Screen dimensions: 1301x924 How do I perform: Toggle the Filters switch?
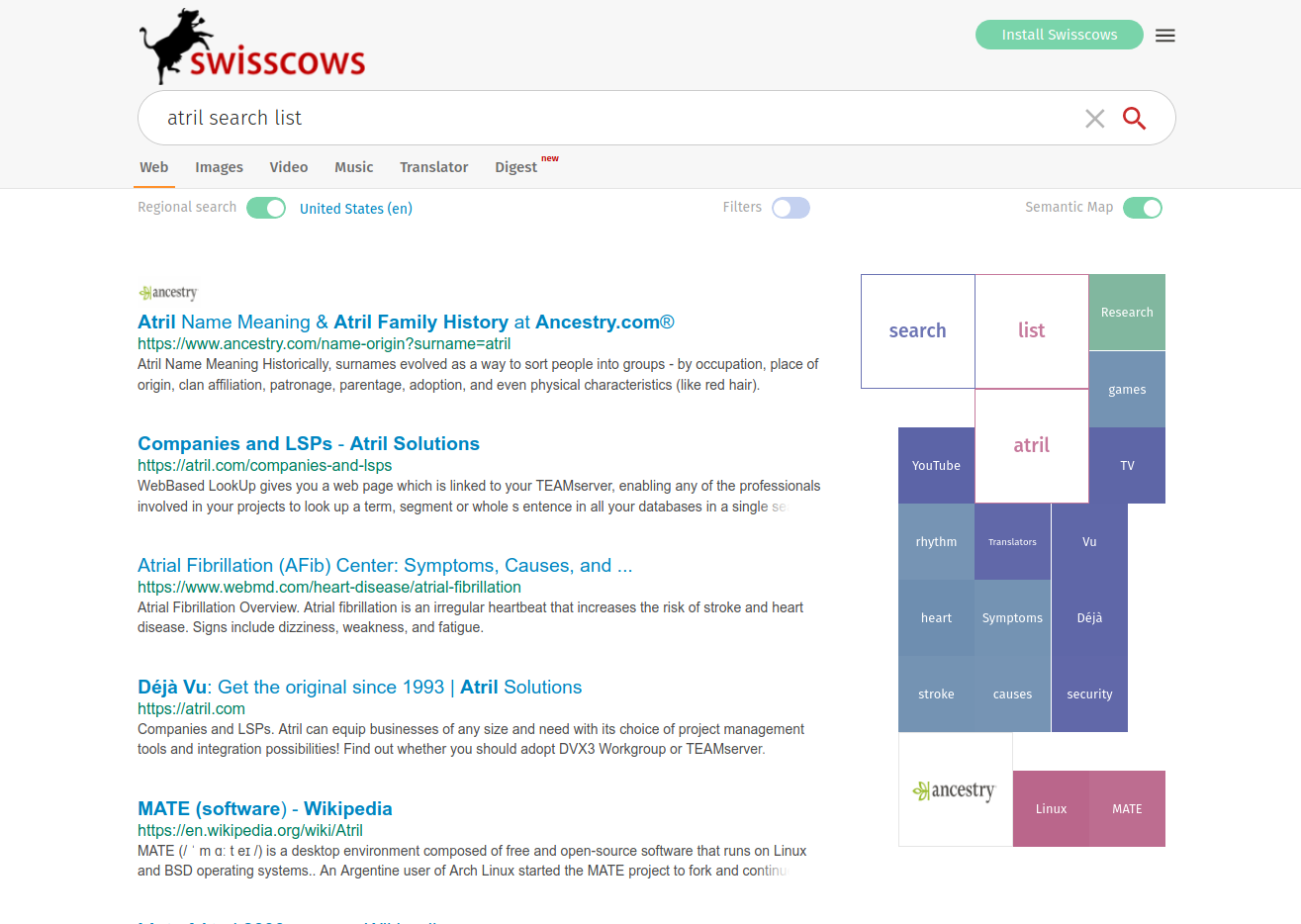790,208
